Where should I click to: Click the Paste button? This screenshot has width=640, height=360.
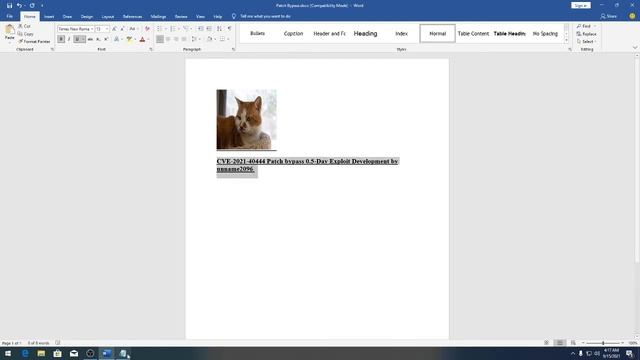coord(9,33)
